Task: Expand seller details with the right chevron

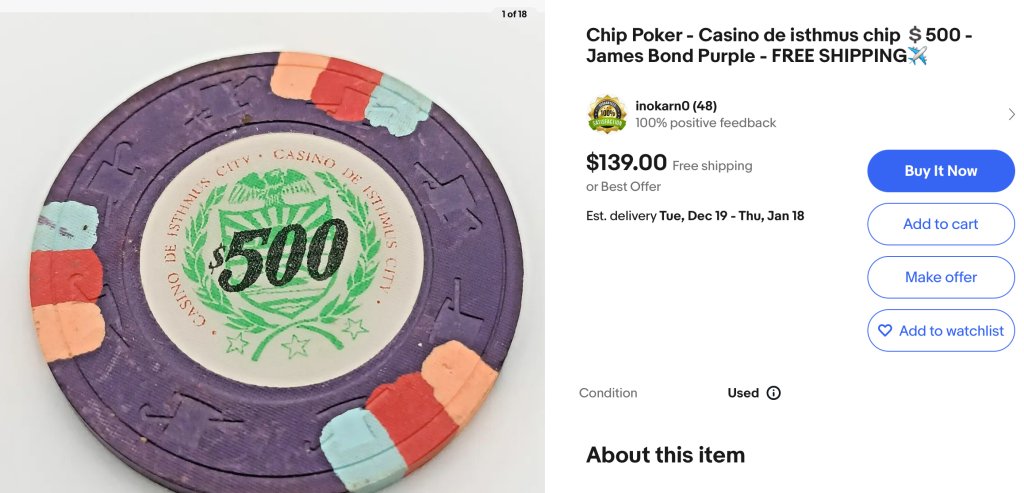Action: click(x=1011, y=114)
